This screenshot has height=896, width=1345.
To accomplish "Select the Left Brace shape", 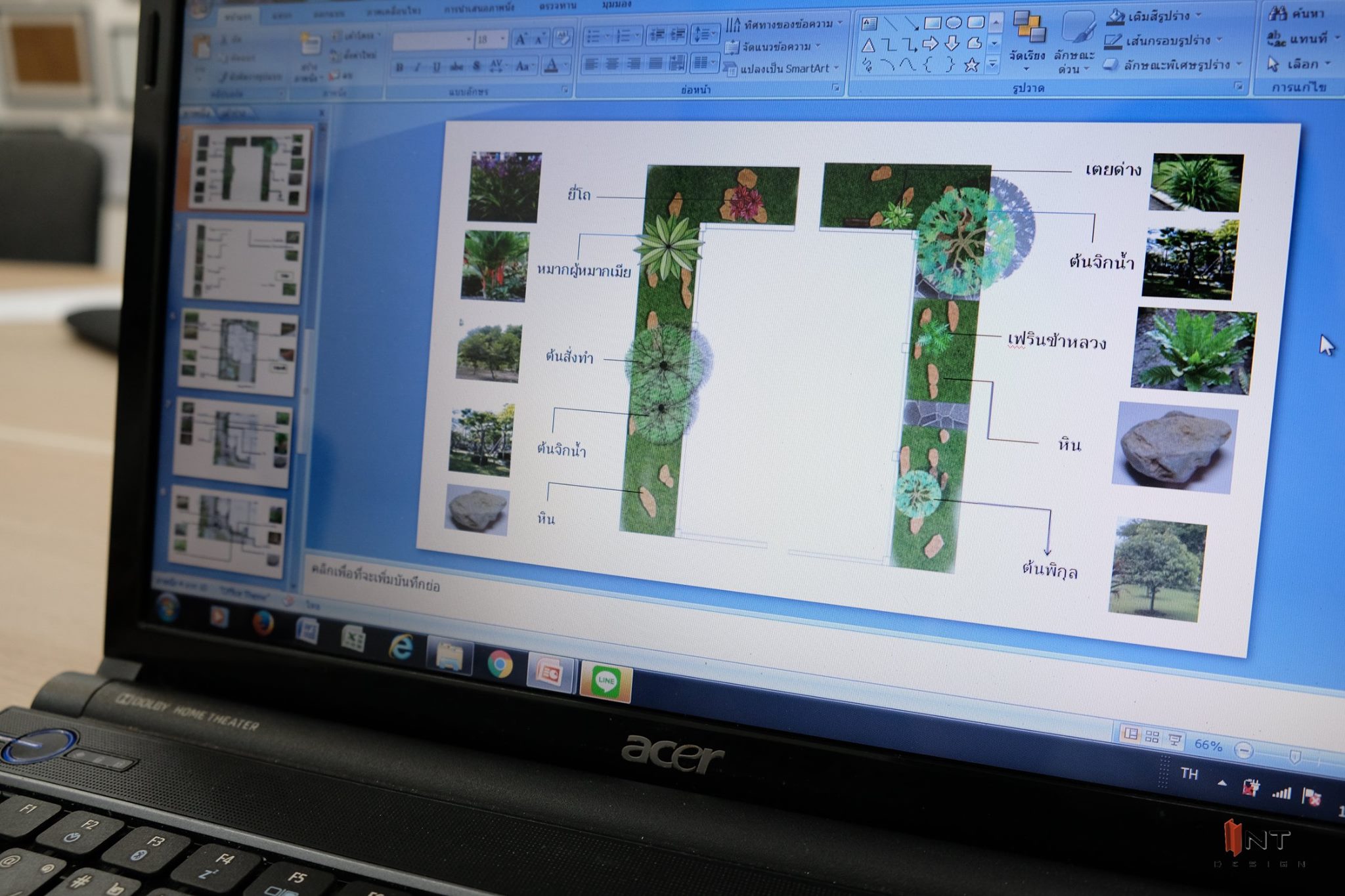I will [928, 64].
